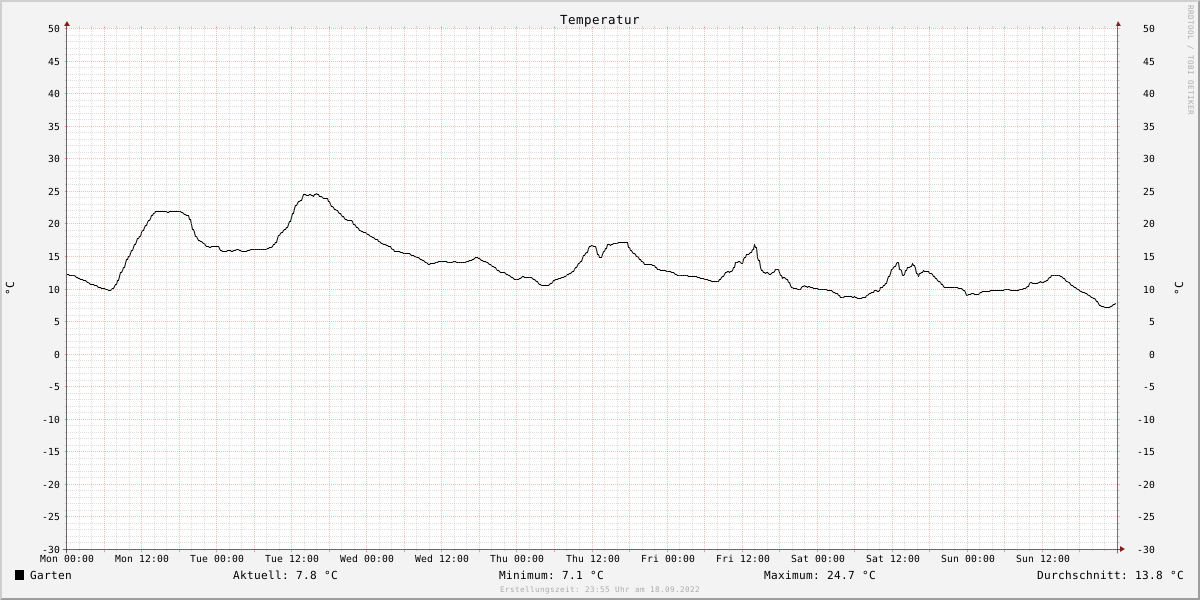The image size is (1200, 600).
Task: Select the "25" label on right axis
Action: (x=1149, y=192)
